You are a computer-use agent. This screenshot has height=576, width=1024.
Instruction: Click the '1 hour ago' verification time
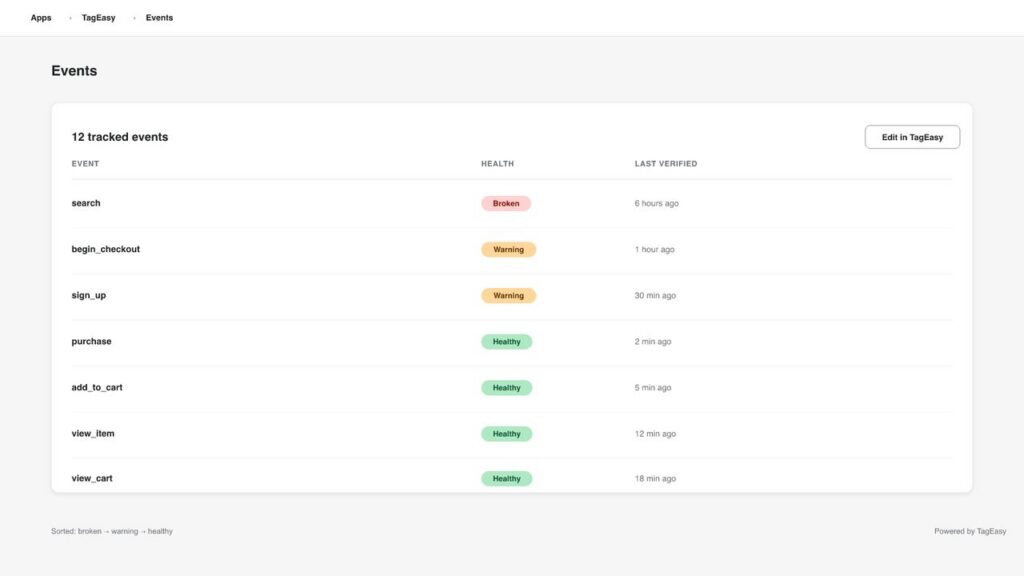coord(654,249)
